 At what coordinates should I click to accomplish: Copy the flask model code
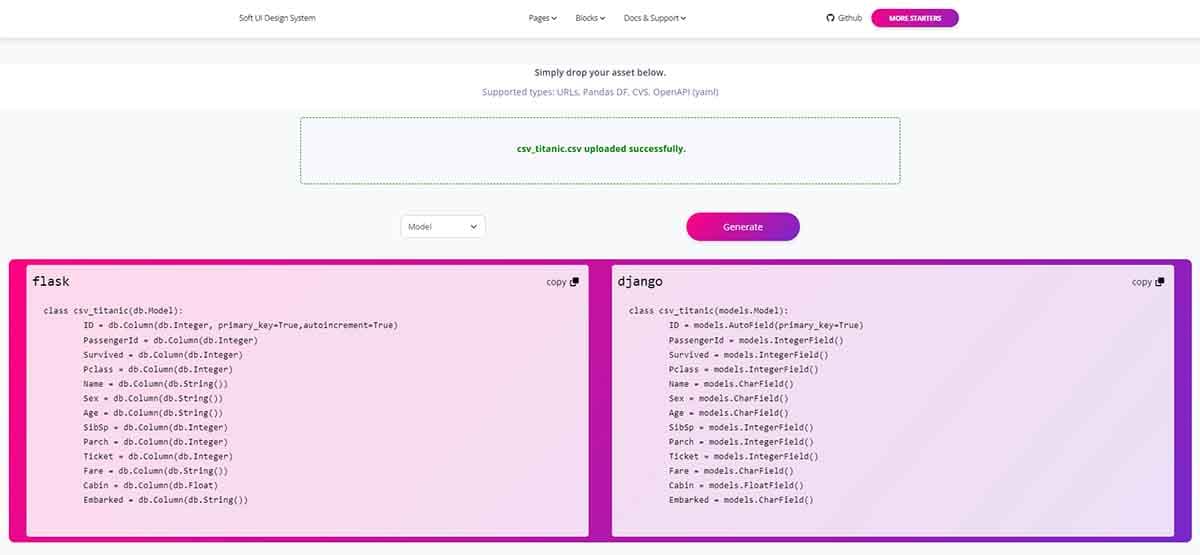tap(562, 282)
